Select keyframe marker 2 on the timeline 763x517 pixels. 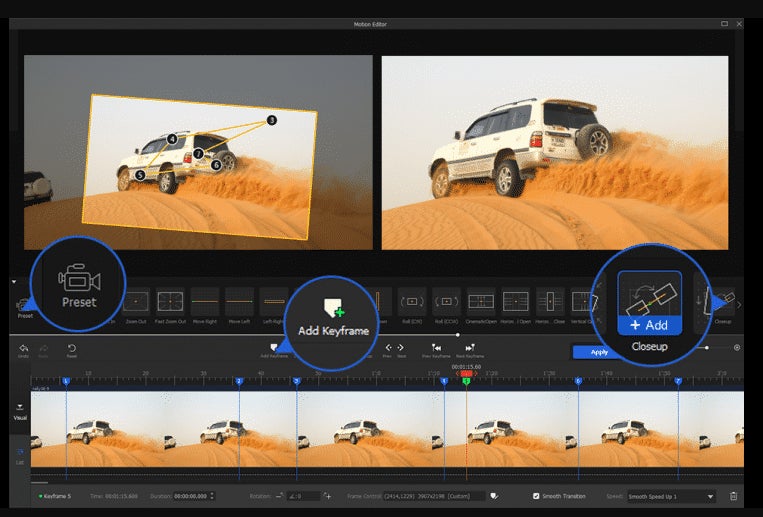[x=239, y=382]
